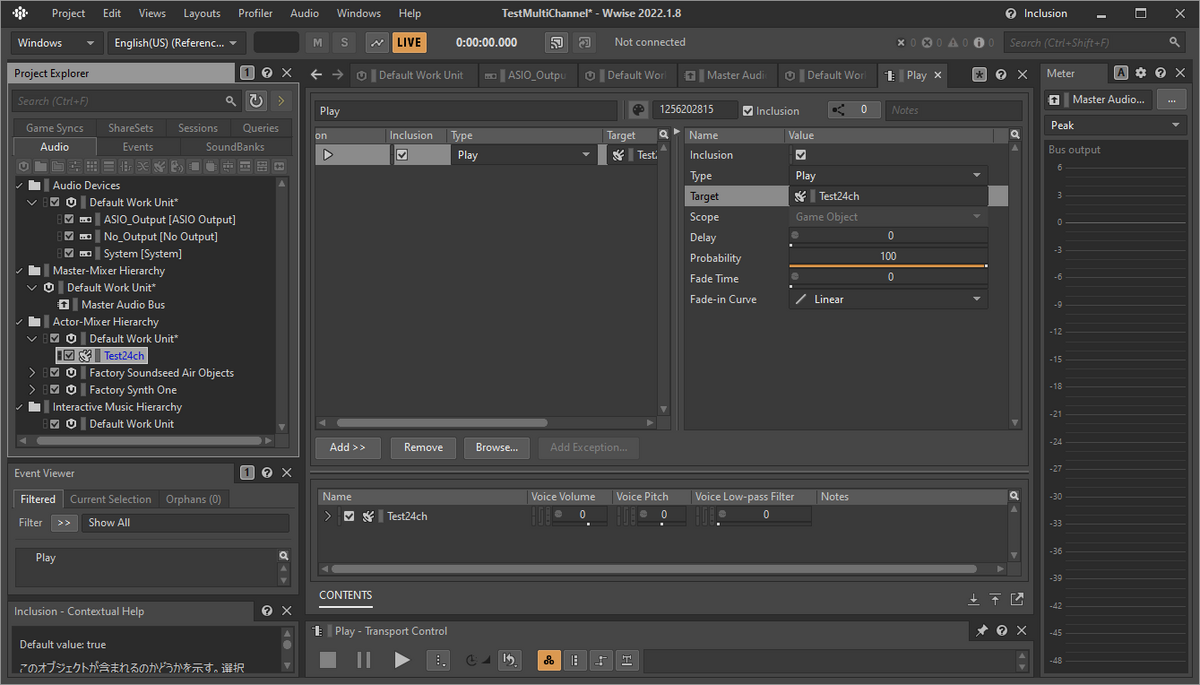
Task: Click the Notes input field
Action: pyautogui.click(x=954, y=110)
